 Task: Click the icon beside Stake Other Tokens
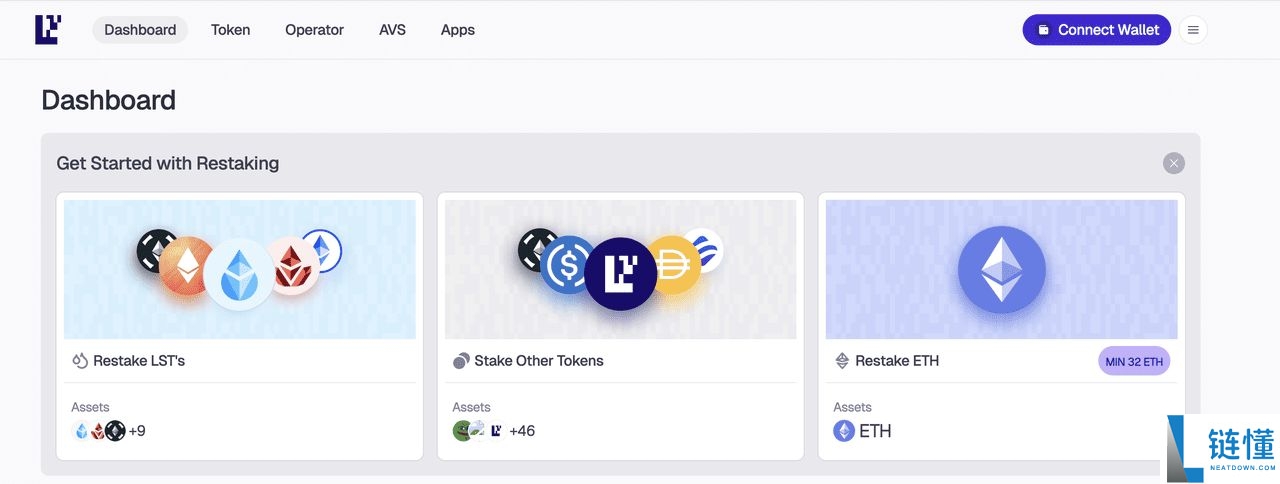[x=461, y=361]
